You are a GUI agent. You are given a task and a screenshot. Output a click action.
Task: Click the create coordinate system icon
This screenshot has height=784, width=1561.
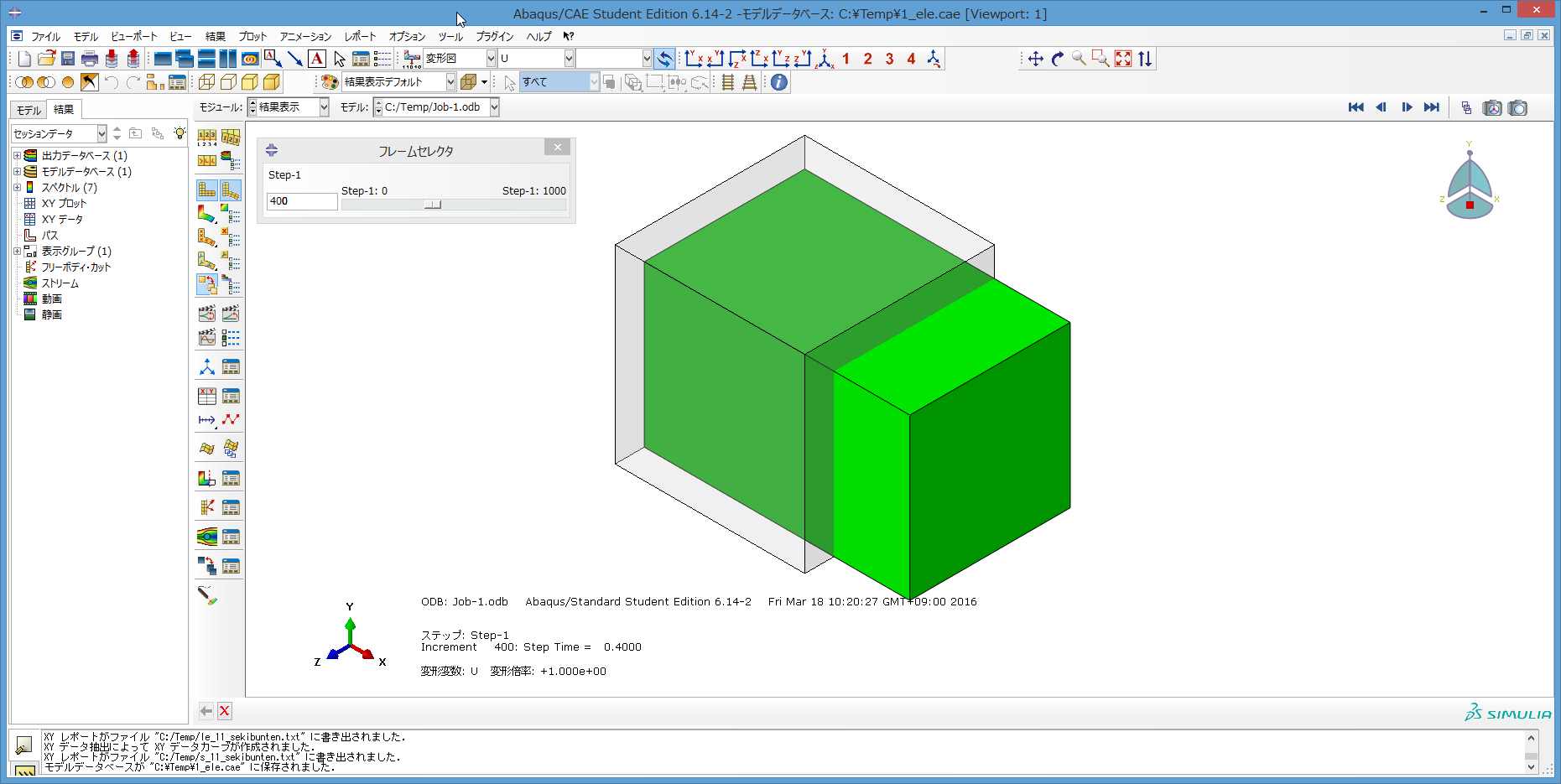pyautogui.click(x=207, y=366)
